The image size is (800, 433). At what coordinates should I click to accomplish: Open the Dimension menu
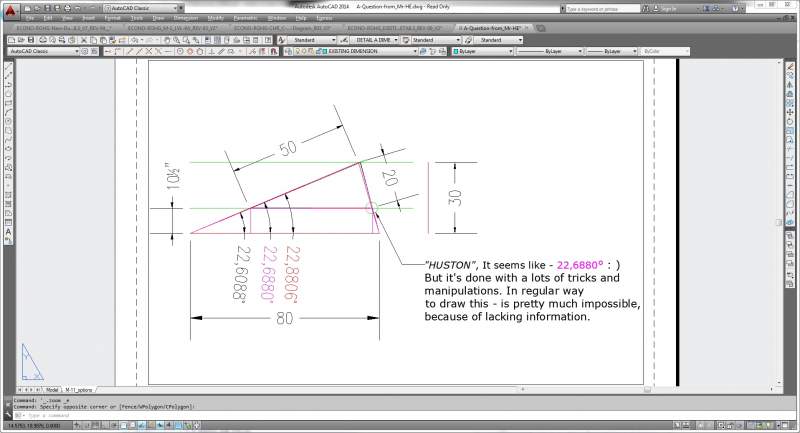click(x=185, y=18)
